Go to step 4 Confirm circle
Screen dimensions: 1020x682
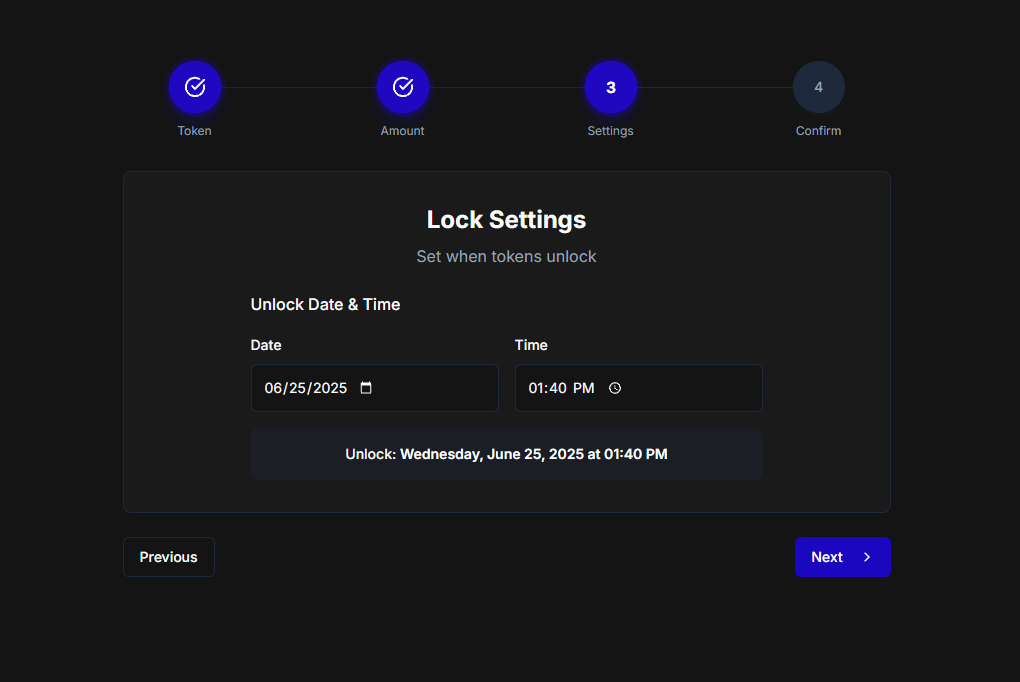pyautogui.click(x=818, y=87)
